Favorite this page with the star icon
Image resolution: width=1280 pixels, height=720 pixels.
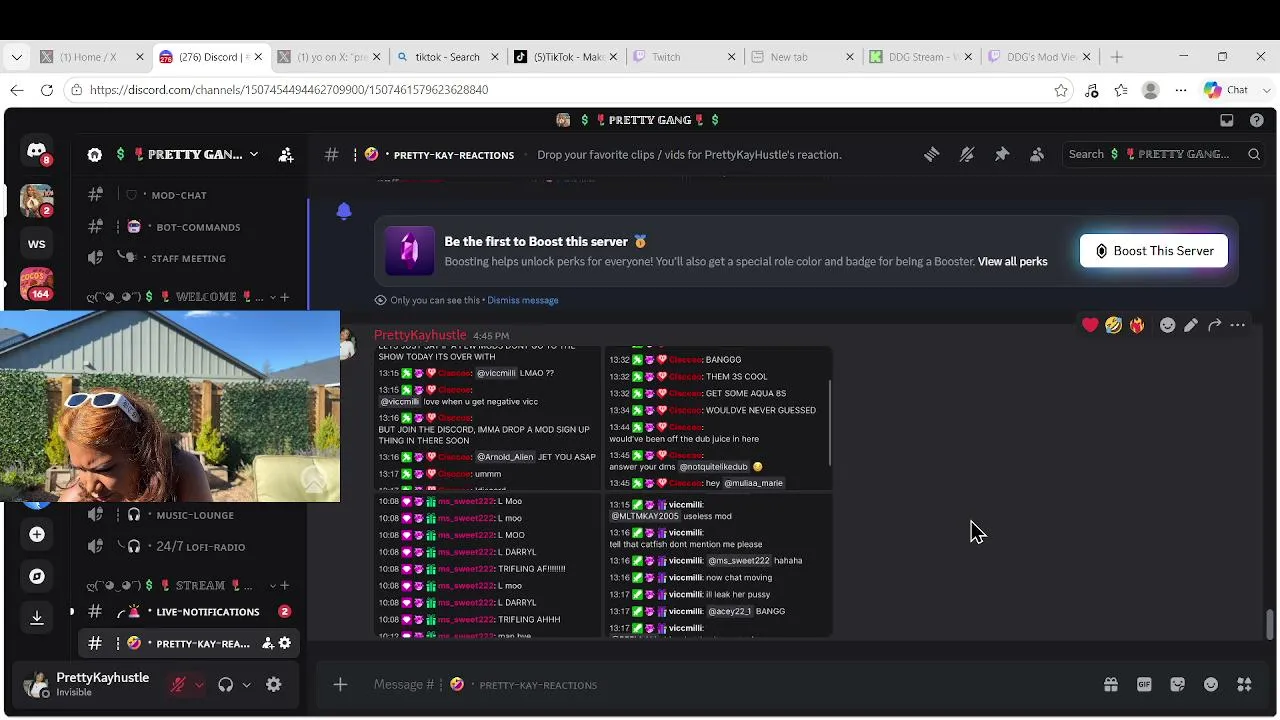click(1061, 90)
